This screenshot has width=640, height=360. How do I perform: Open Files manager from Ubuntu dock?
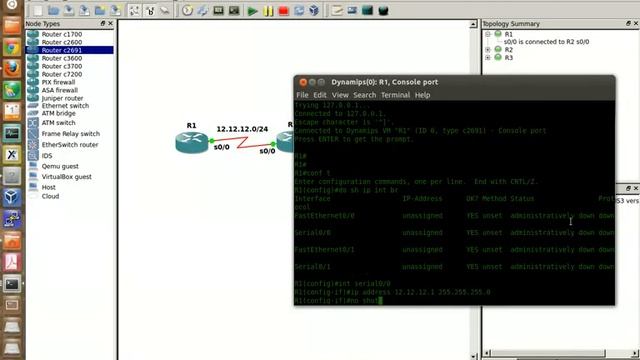[x=12, y=26]
